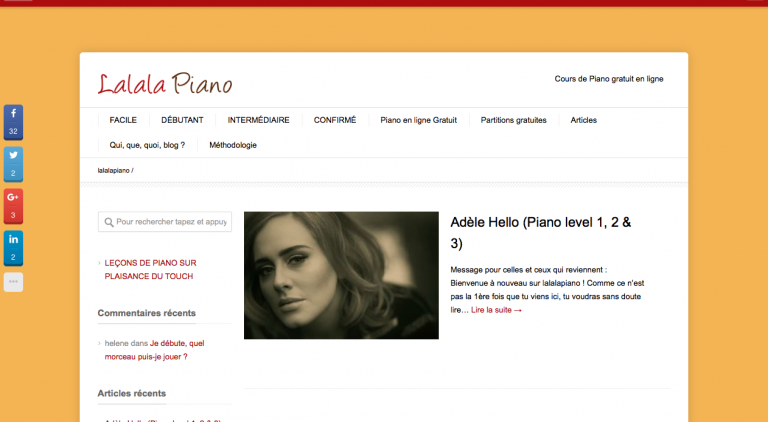The image size is (768, 422).
Task: Open the Adèle photo thumbnail
Action: tap(341, 275)
